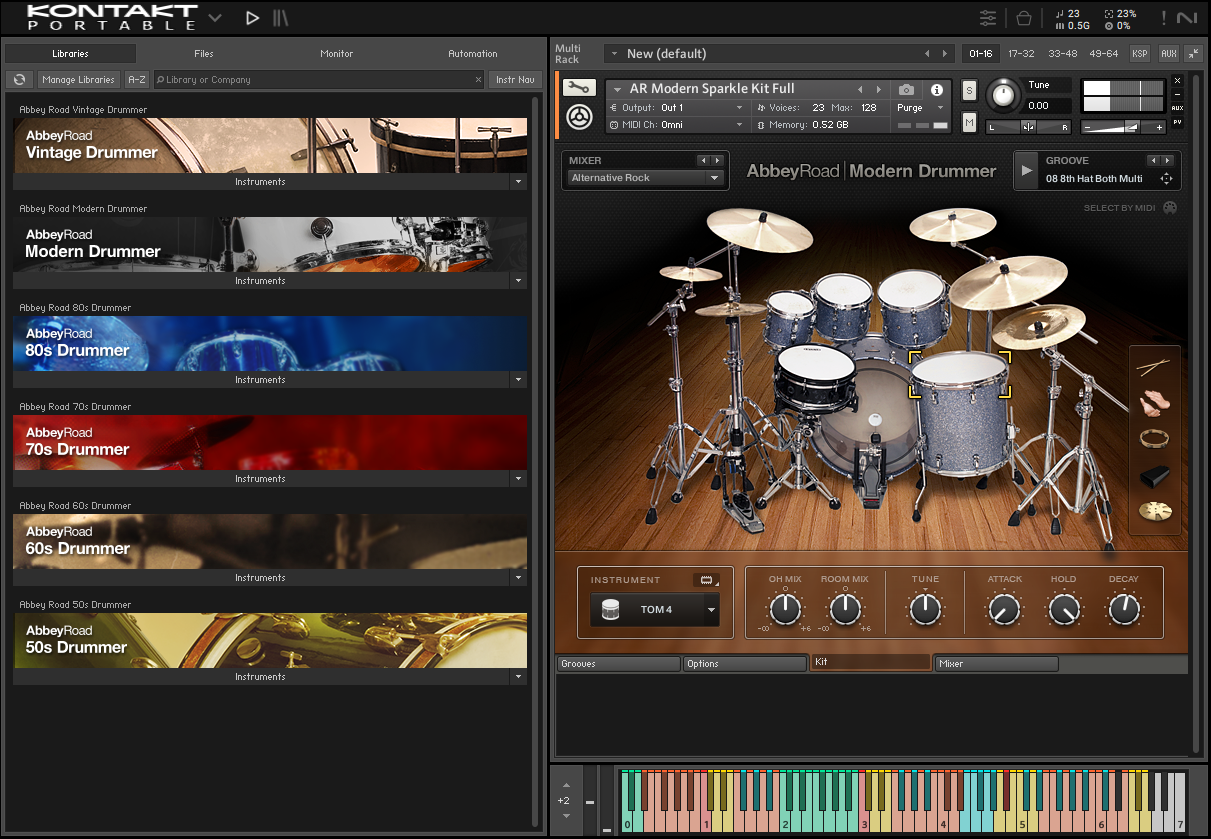
Task: Open the TOM 4 instrument dropdown
Action: point(655,610)
